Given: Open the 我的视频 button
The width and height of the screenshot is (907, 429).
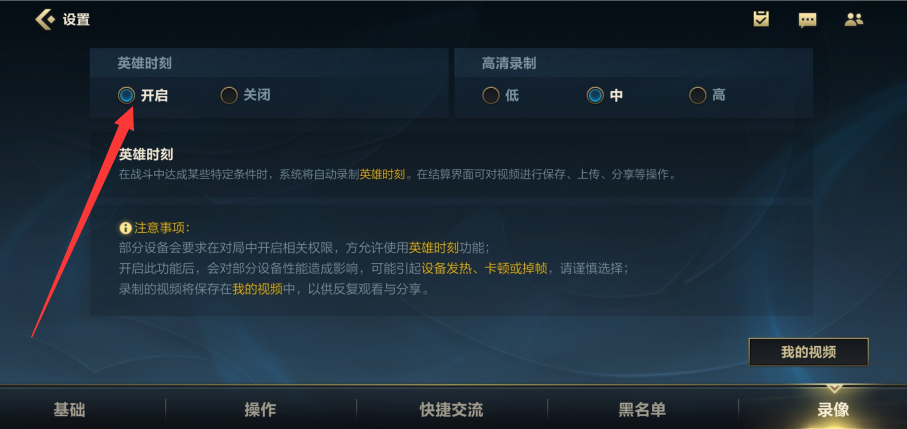Looking at the screenshot, I should tap(809, 352).
